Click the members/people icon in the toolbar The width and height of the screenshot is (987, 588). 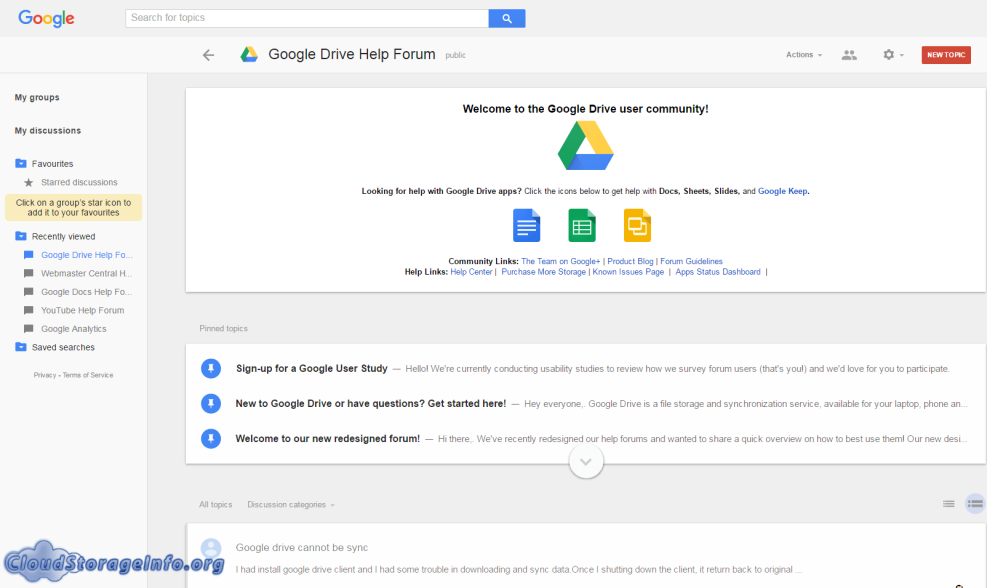click(x=849, y=55)
